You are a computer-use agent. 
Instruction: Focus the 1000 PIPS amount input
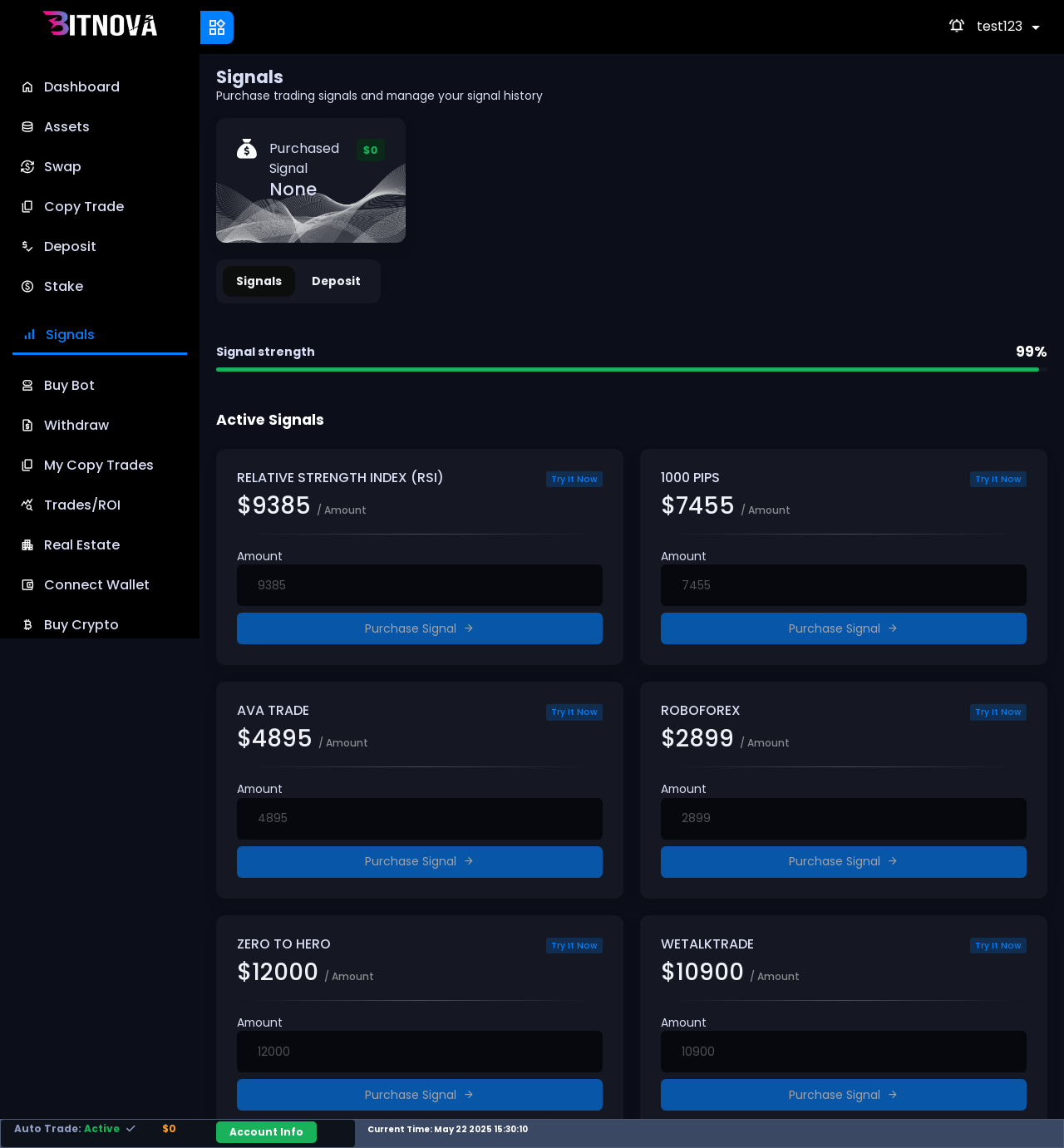click(844, 585)
